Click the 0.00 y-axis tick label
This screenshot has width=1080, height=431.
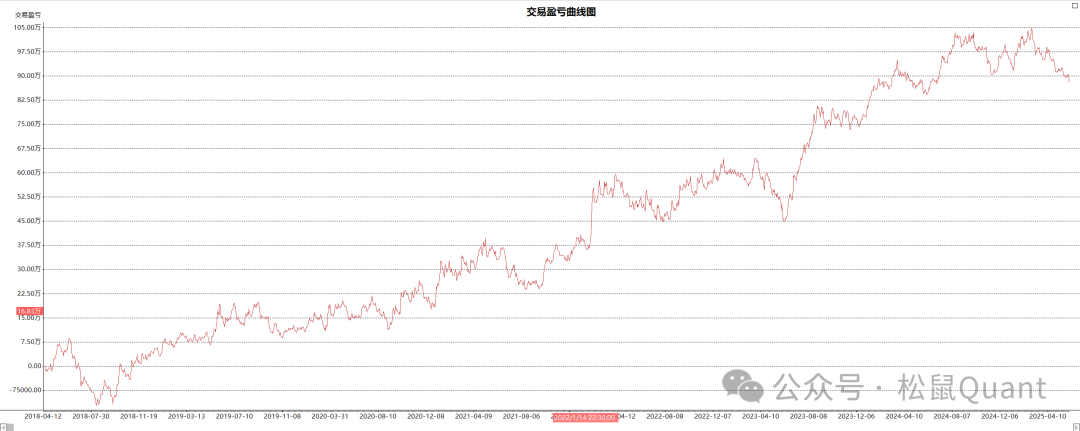click(x=32, y=366)
